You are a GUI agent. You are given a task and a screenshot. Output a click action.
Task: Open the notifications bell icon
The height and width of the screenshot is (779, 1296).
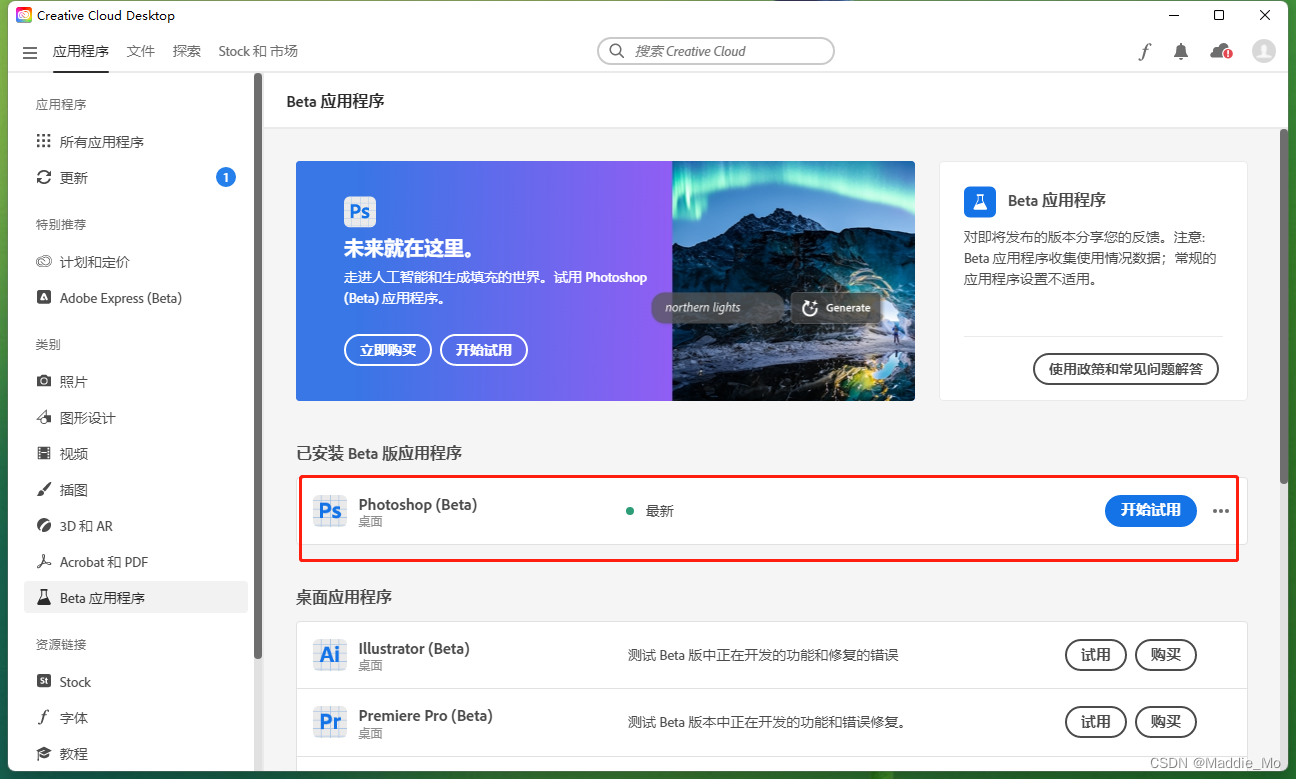click(1181, 52)
